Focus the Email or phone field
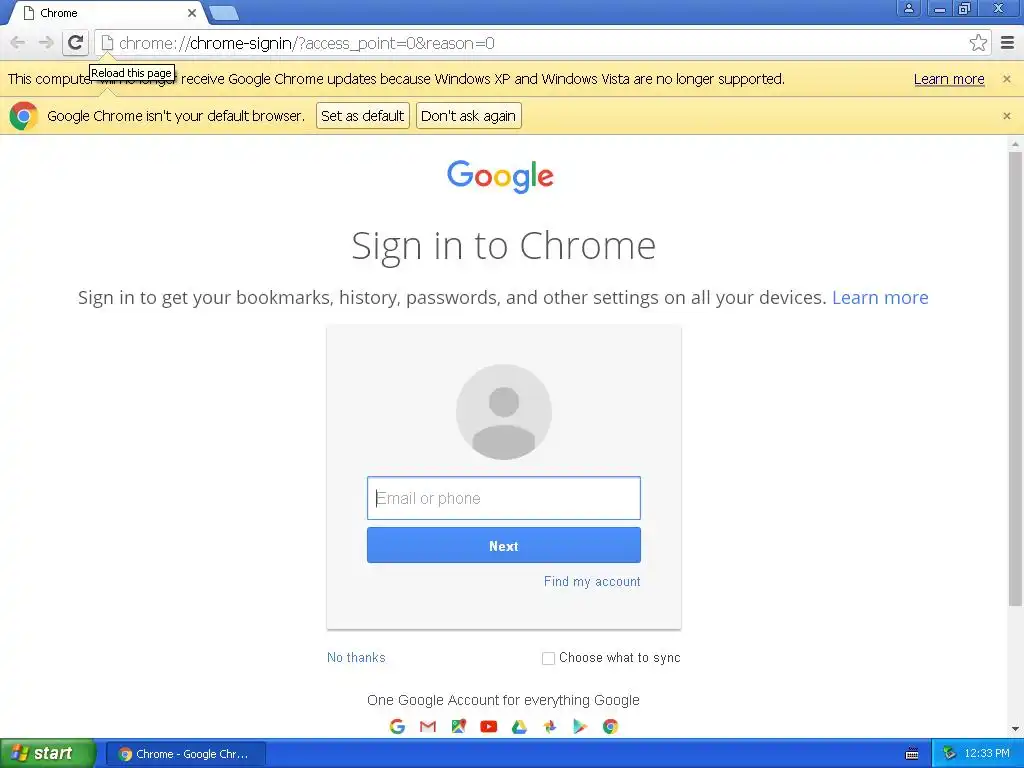The height and width of the screenshot is (768, 1024). point(504,498)
